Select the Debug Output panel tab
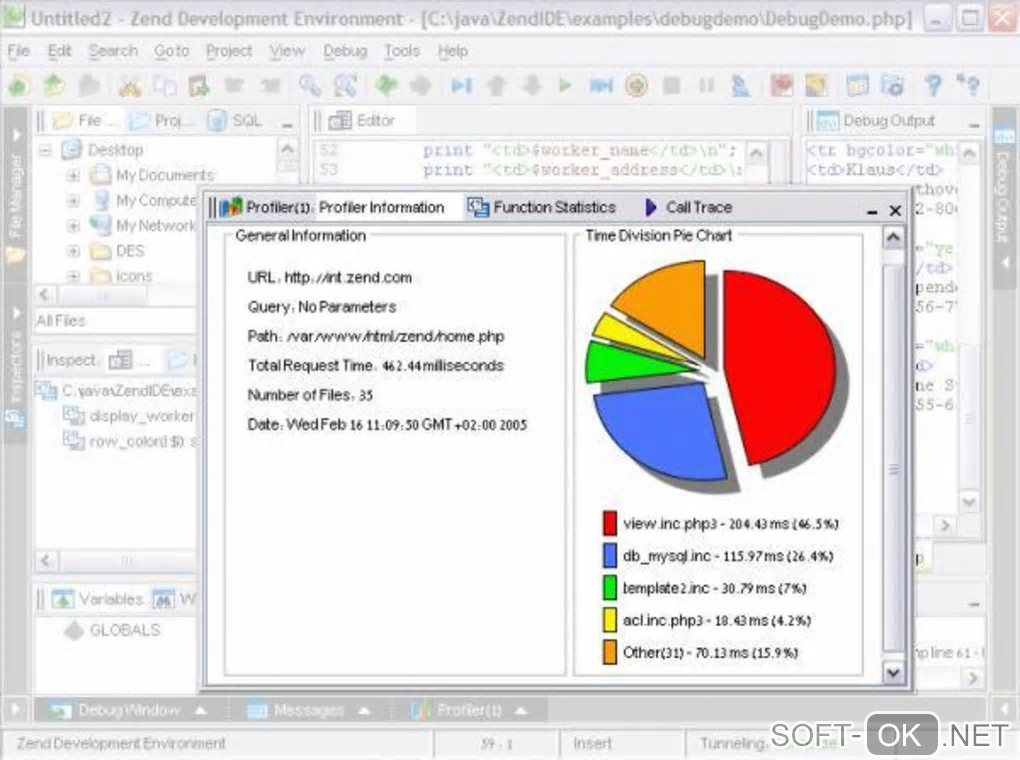 click(876, 120)
